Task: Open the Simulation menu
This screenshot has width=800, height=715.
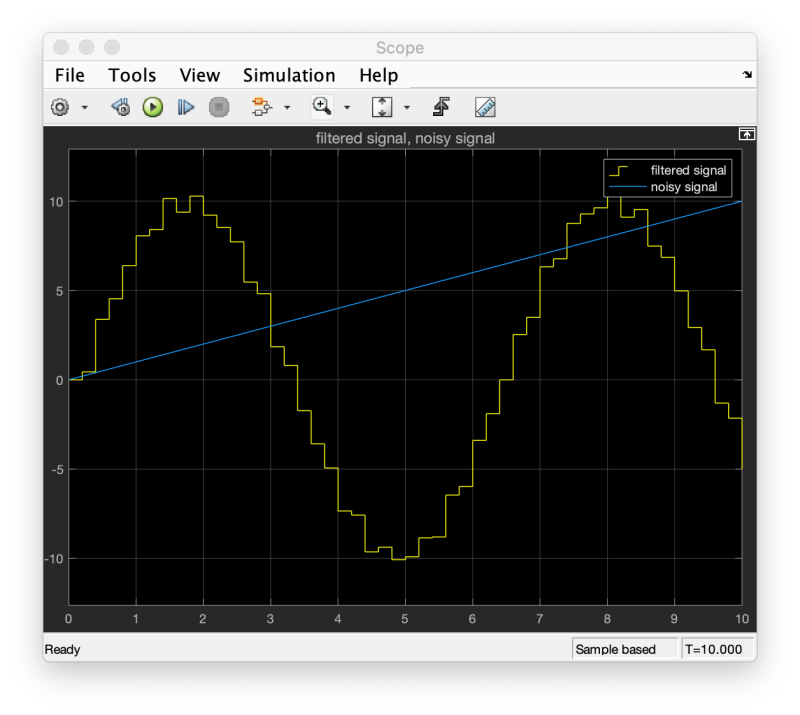Action: click(289, 76)
